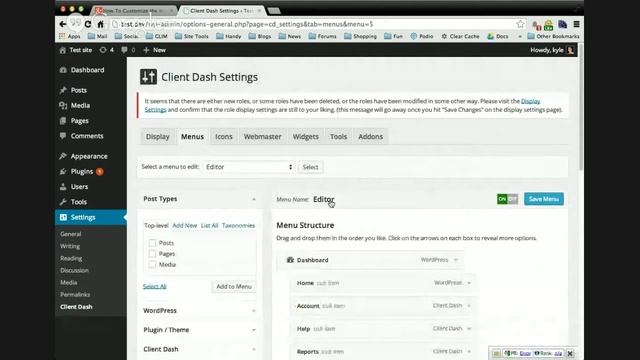
Task: Open Clear Cache bookmark
Action: (460, 36)
